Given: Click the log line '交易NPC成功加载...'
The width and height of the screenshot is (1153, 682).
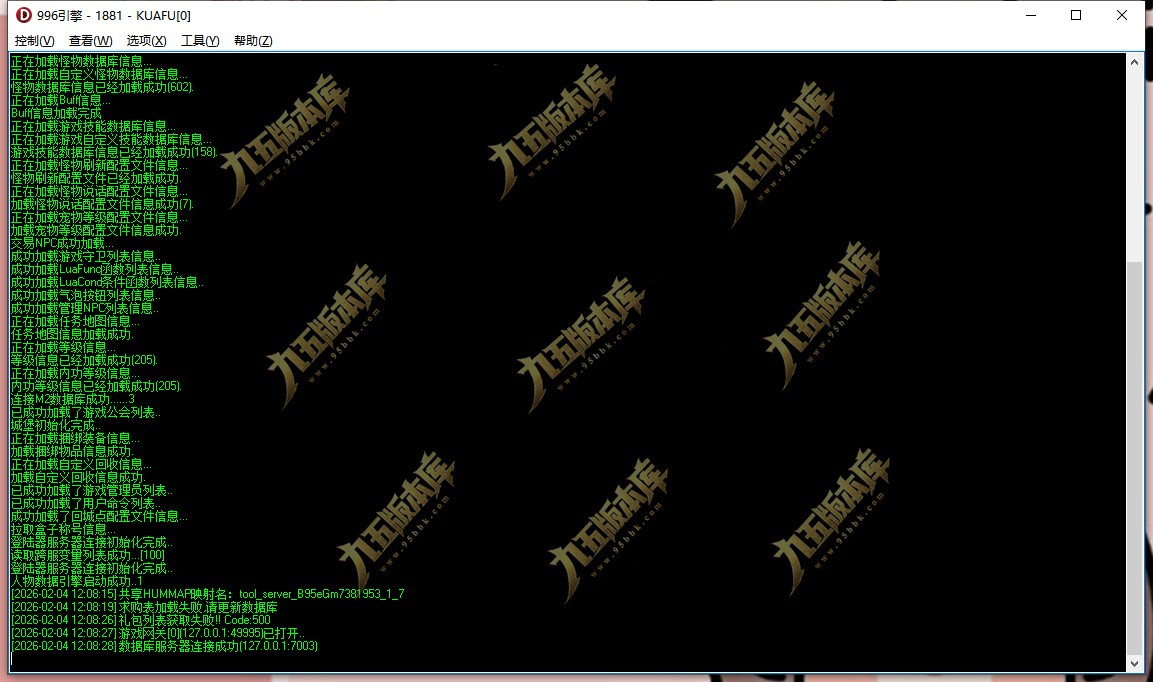Looking at the screenshot, I should coord(62,244).
